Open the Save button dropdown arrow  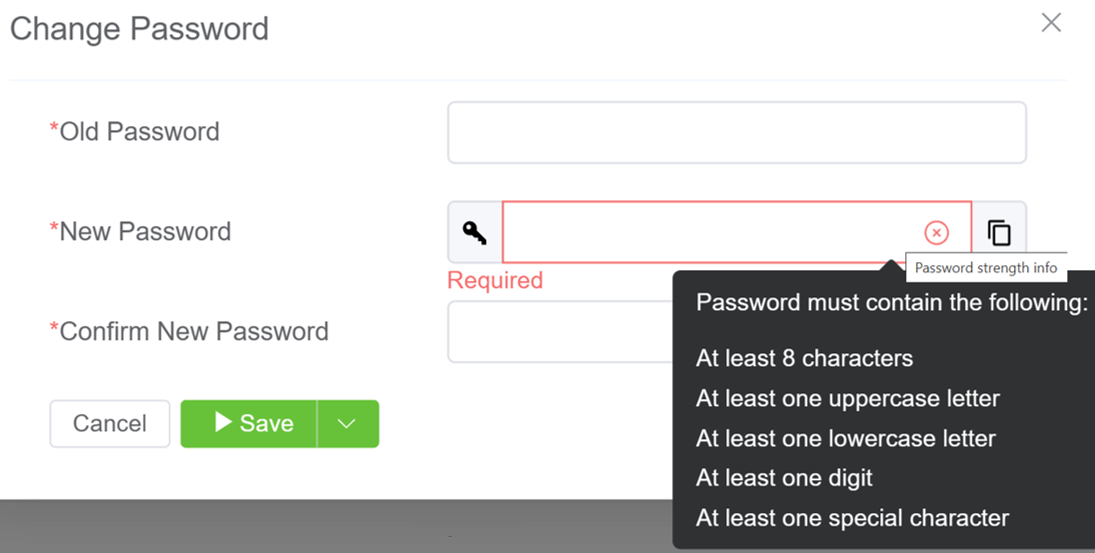tap(347, 424)
